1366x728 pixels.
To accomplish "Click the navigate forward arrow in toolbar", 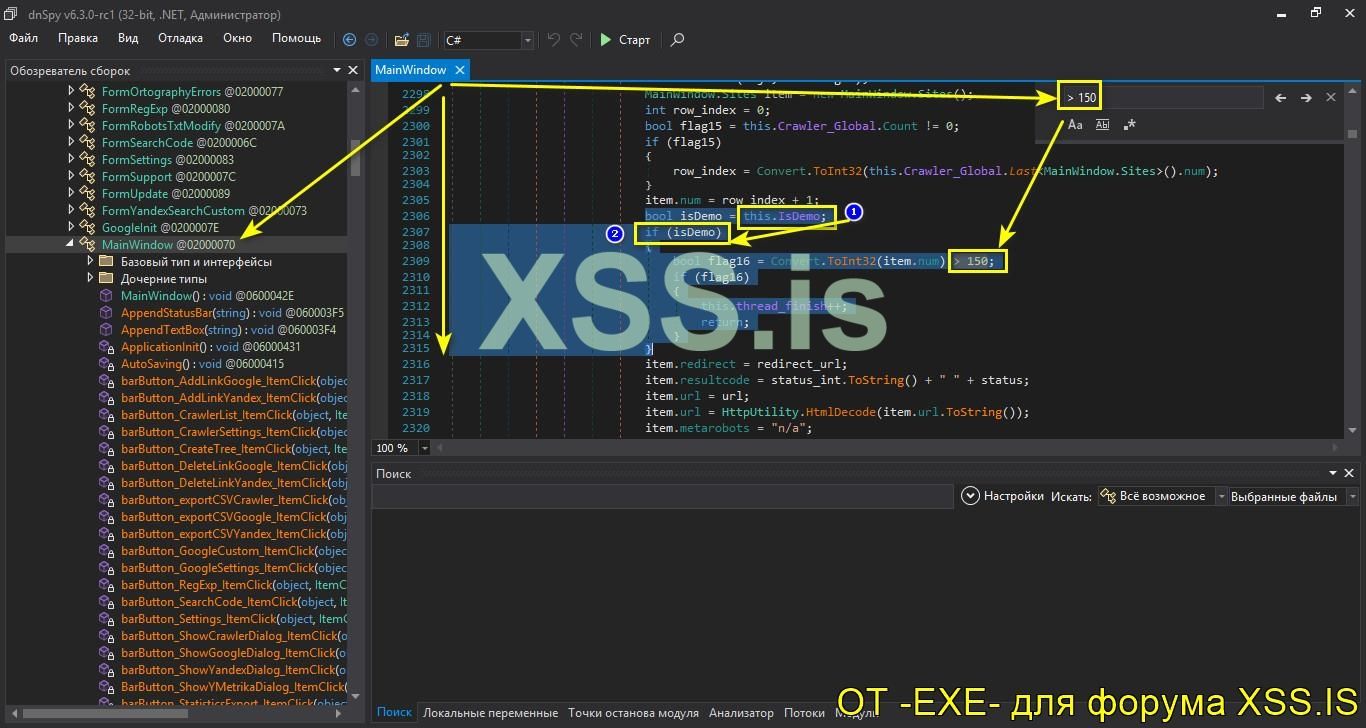I will pyautogui.click(x=371, y=40).
